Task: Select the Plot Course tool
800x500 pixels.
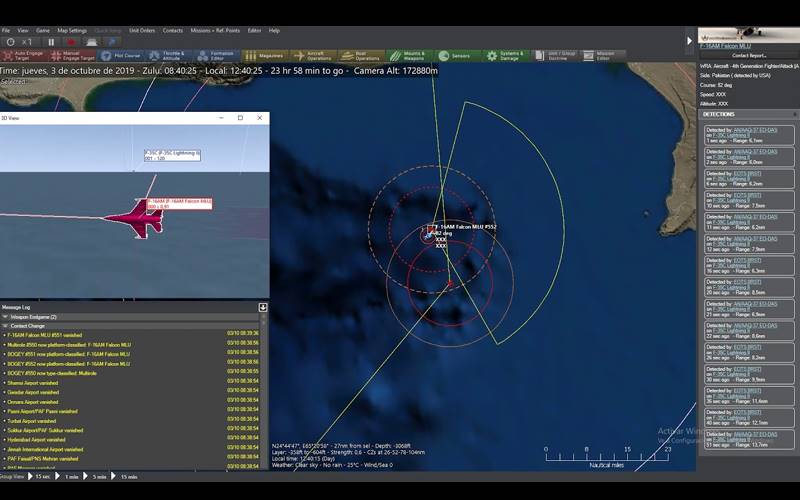Action: coord(121,56)
